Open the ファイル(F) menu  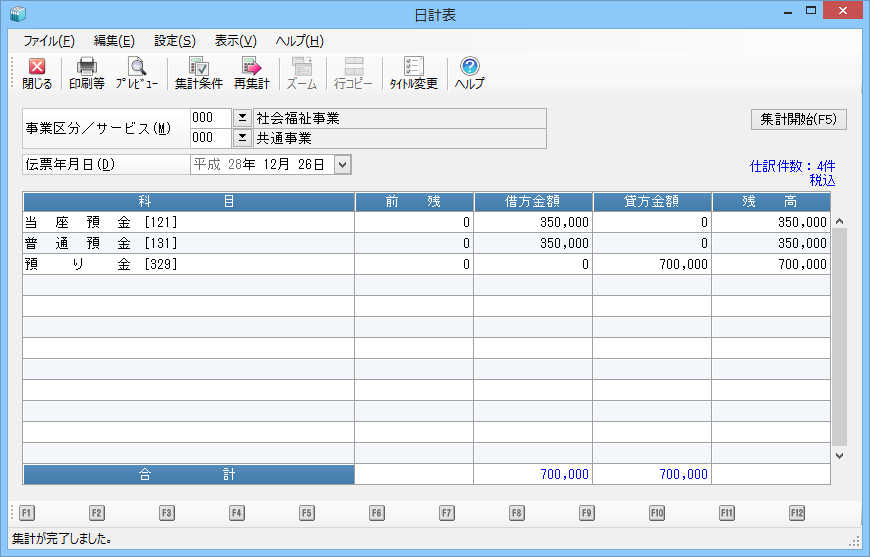click(x=48, y=41)
